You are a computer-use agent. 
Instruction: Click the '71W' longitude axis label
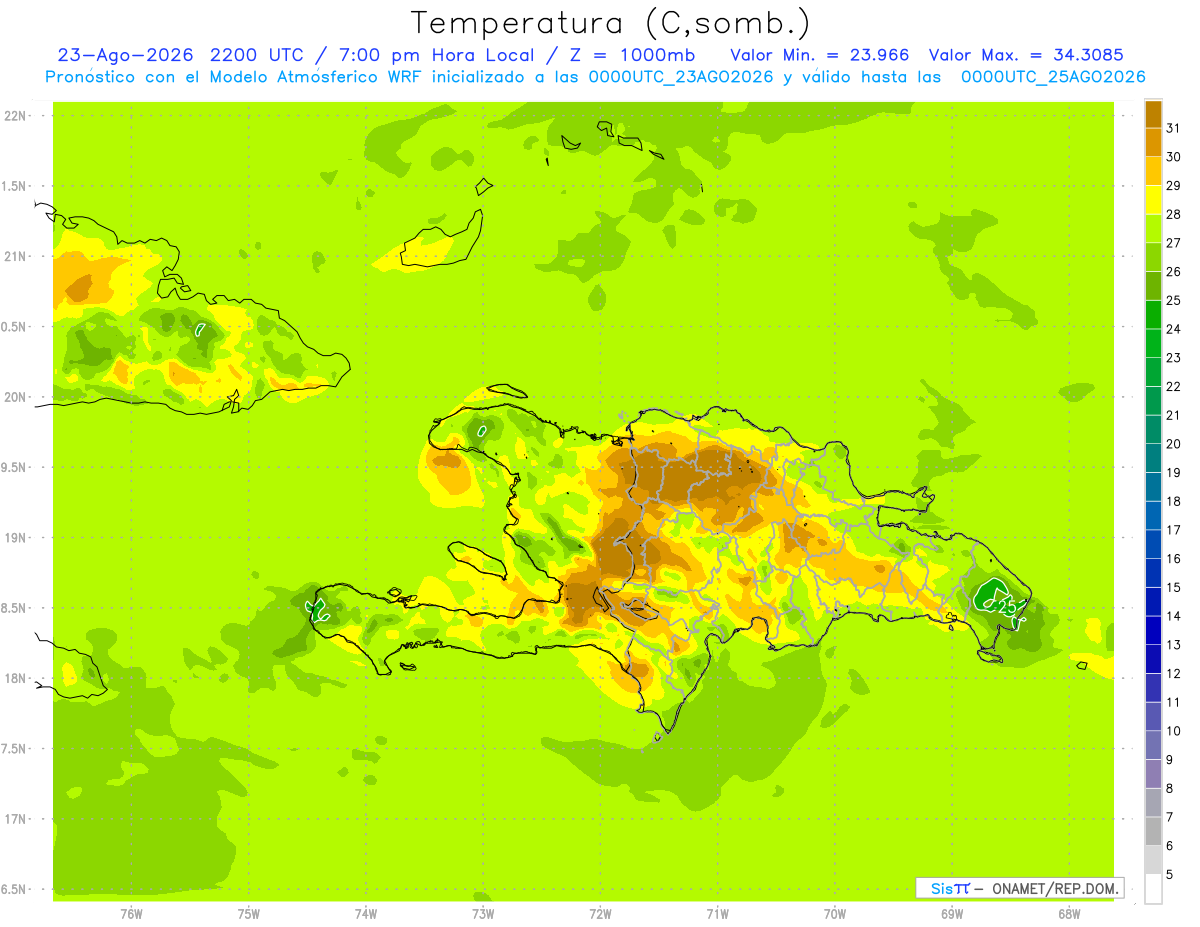716,913
